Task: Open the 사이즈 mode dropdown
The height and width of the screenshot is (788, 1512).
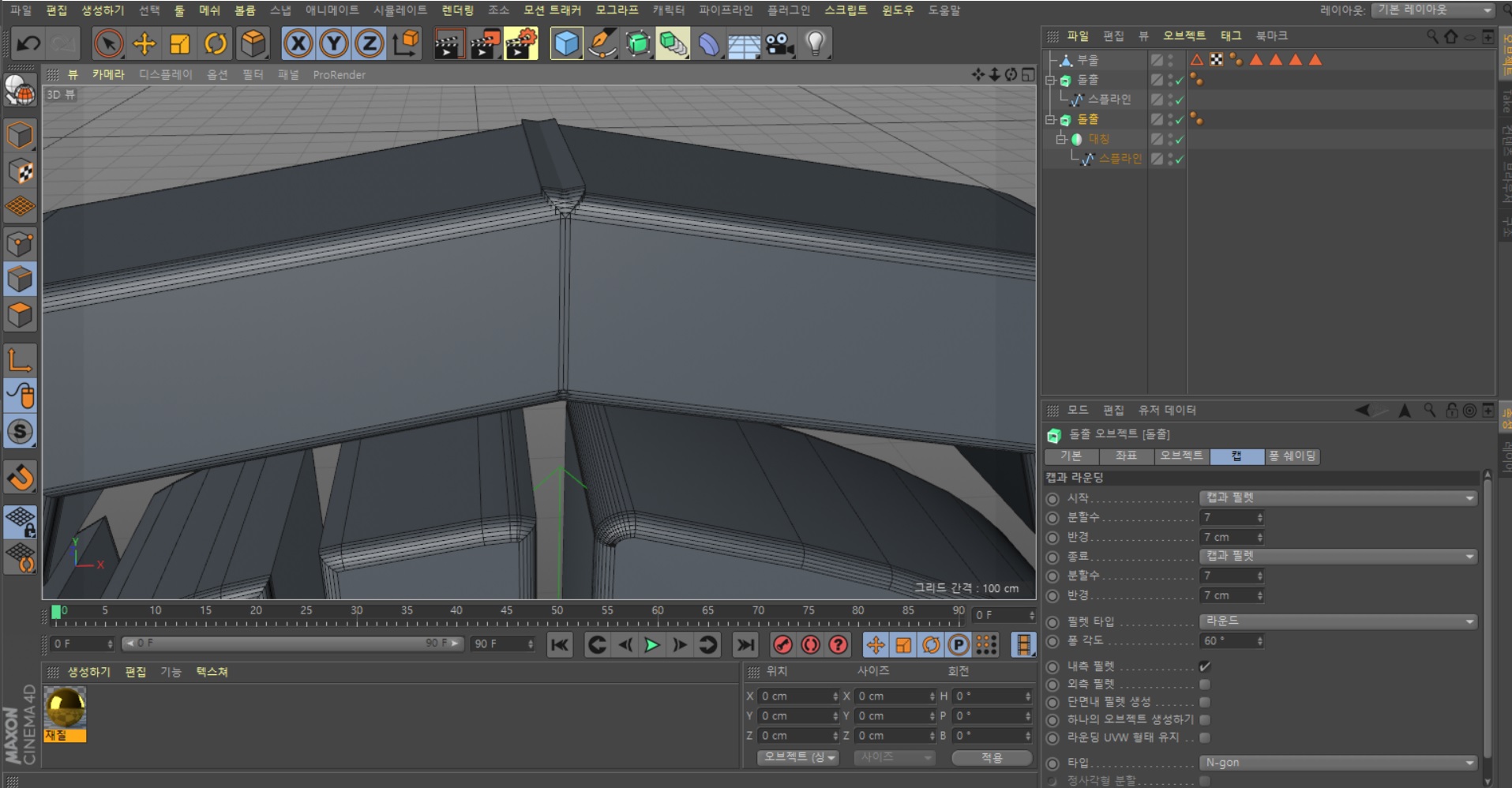Action: (x=895, y=758)
